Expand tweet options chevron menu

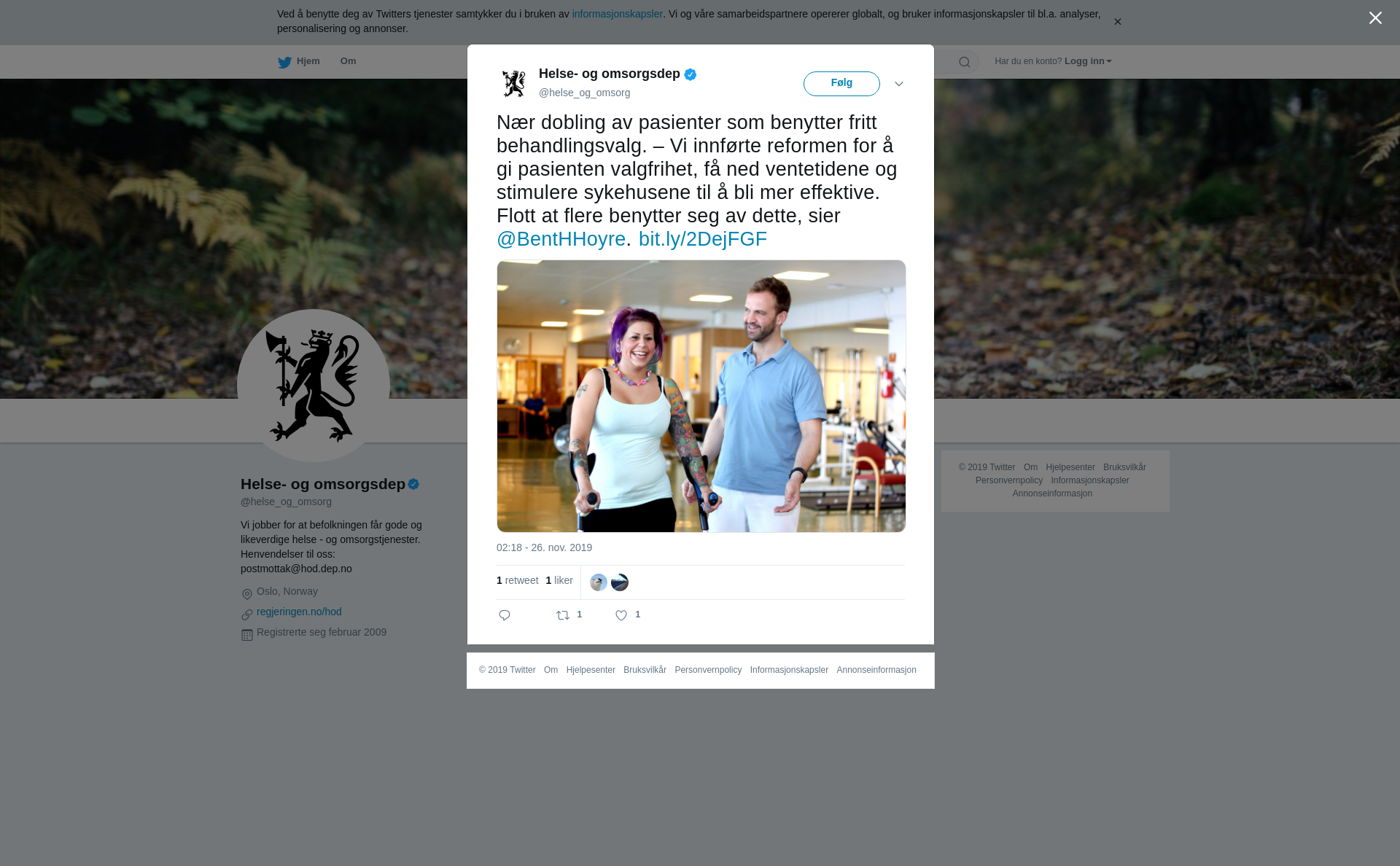tap(899, 84)
